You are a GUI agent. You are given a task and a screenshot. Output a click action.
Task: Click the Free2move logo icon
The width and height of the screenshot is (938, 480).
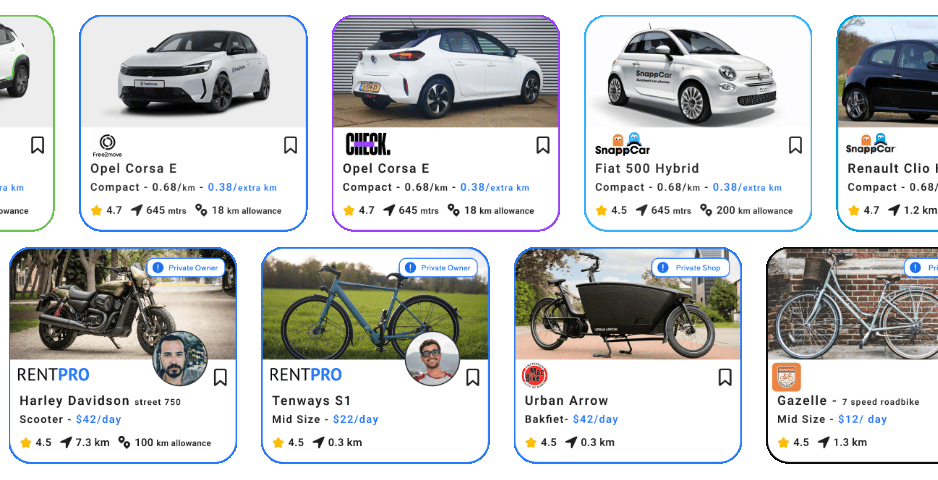107,145
